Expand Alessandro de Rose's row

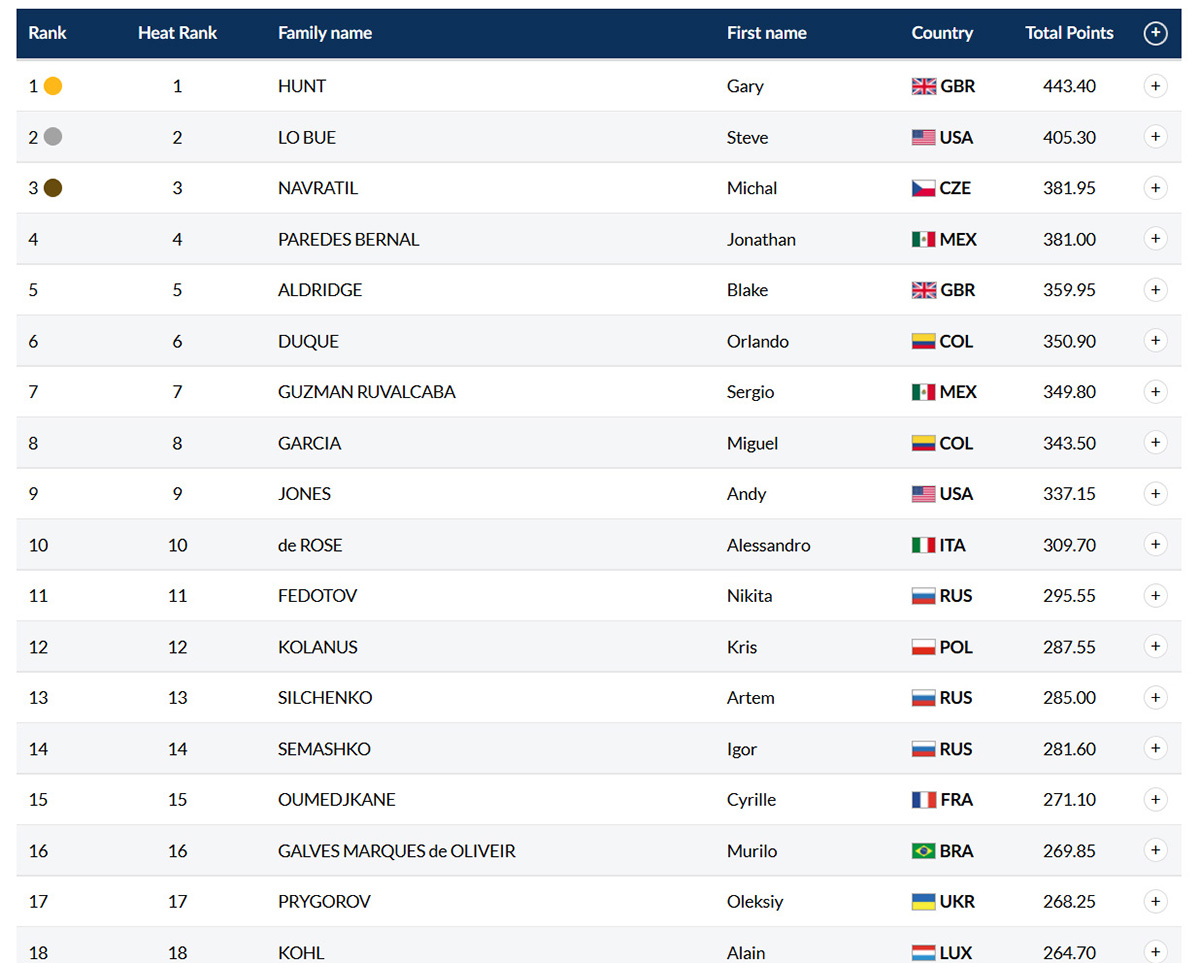(1155, 545)
